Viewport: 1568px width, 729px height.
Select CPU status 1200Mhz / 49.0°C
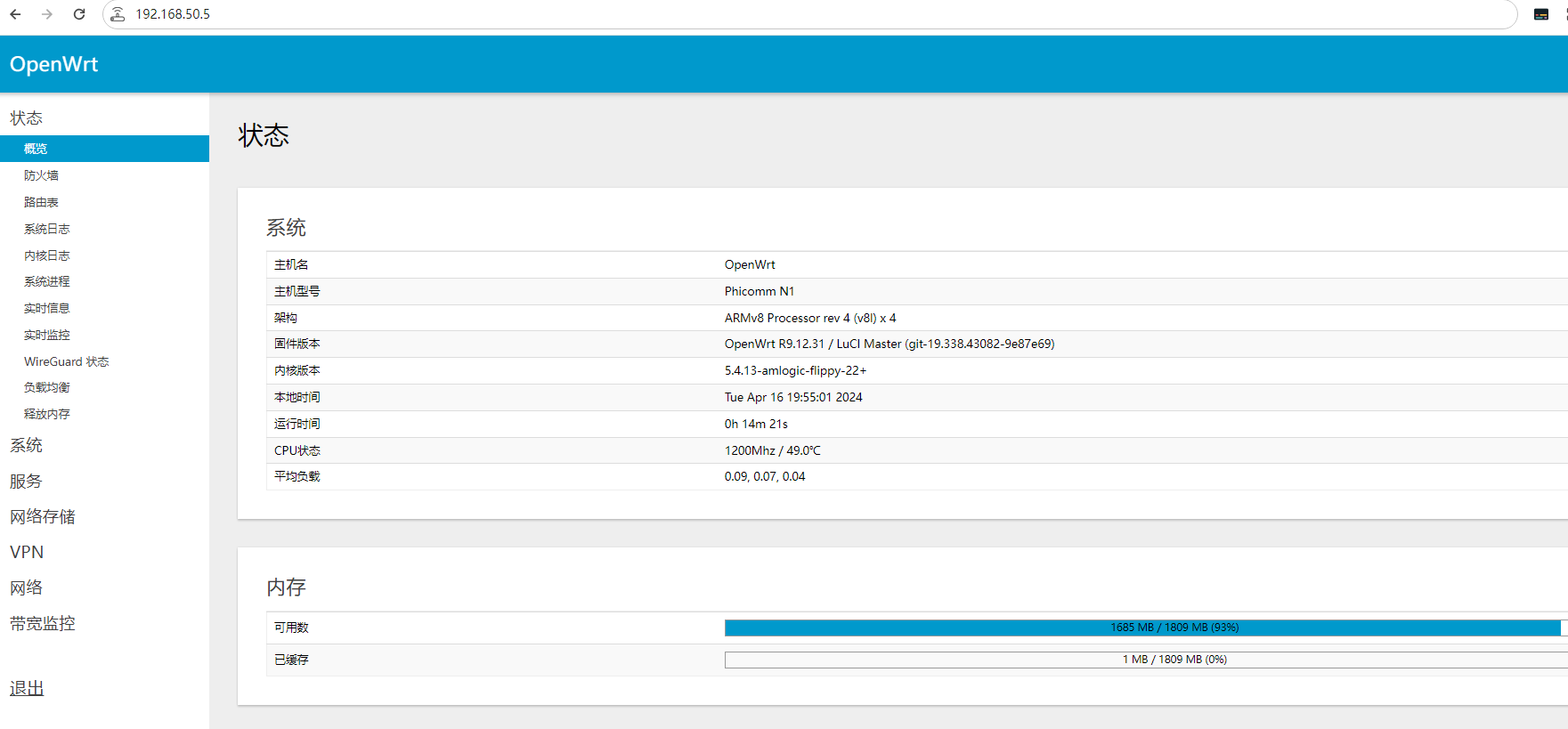(773, 450)
